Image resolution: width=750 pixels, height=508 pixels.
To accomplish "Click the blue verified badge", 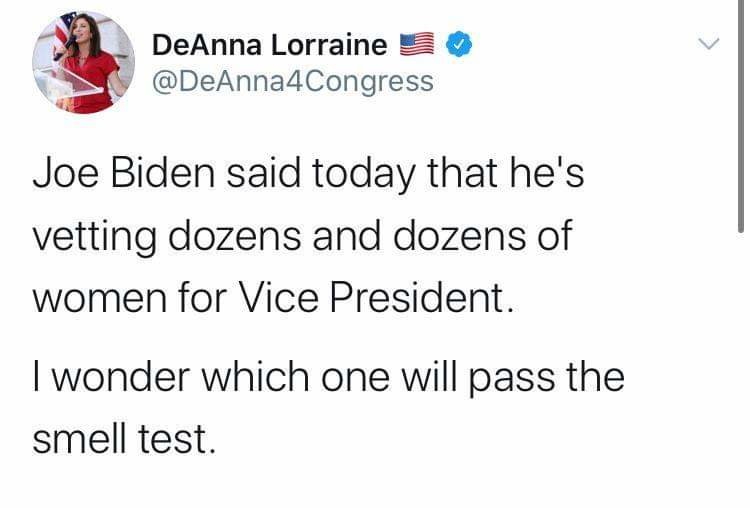I will coord(458,45).
